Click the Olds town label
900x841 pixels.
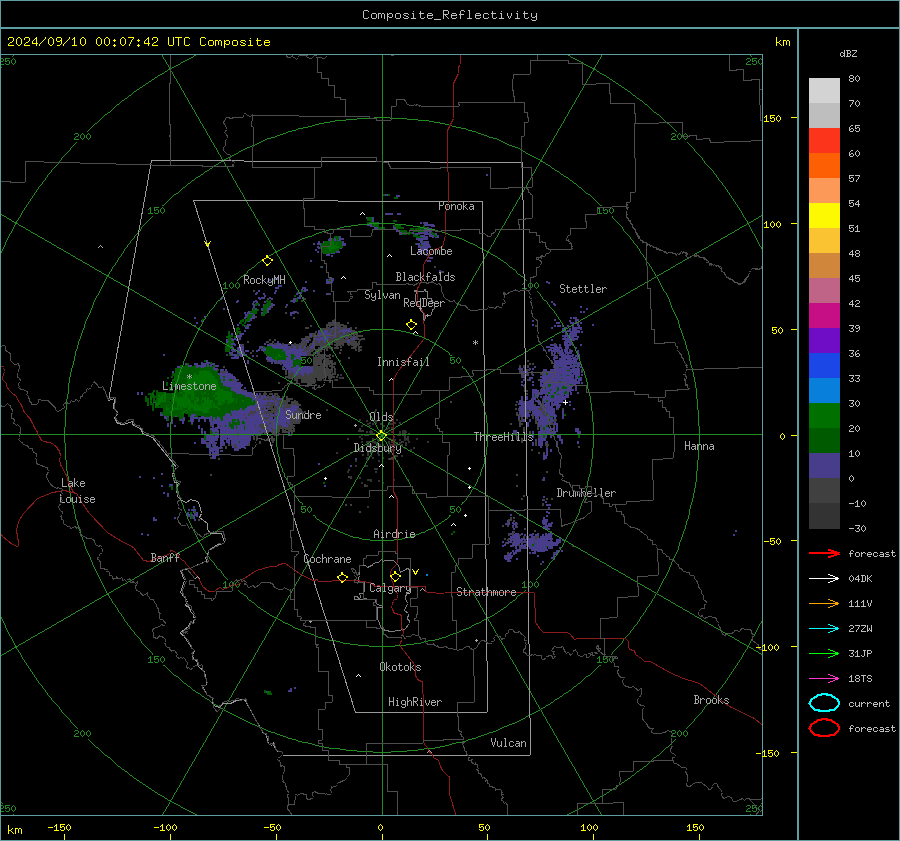(x=381, y=417)
